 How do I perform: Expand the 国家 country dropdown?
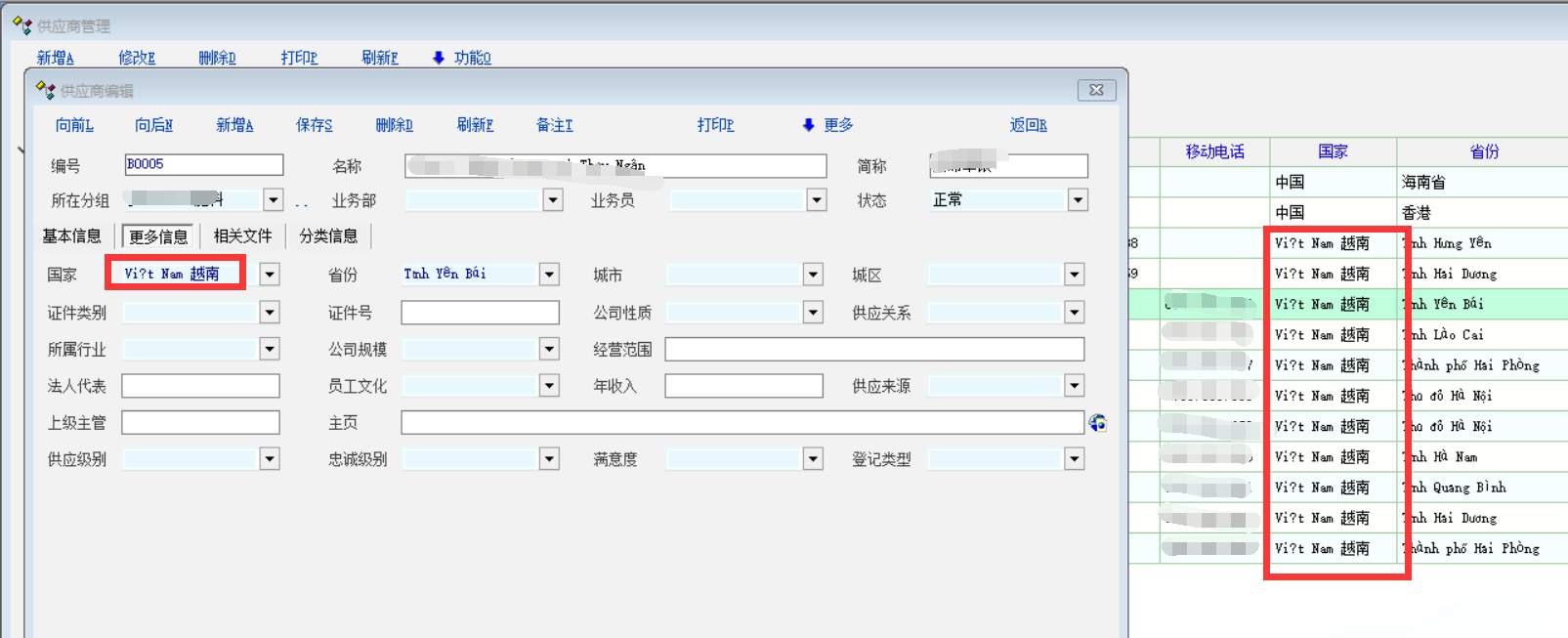270,275
